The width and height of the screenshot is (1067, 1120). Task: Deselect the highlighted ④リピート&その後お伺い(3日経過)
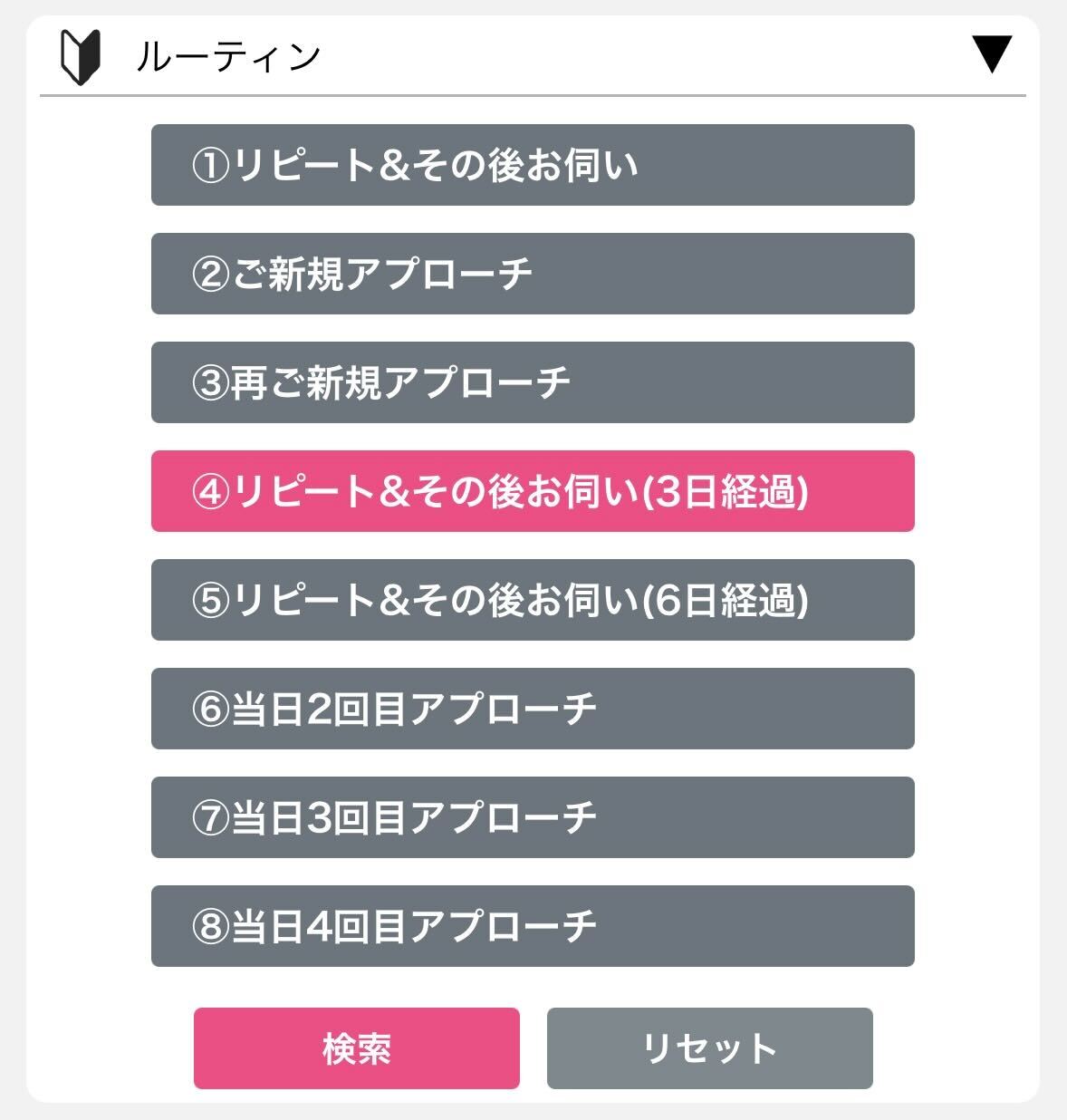533,491
